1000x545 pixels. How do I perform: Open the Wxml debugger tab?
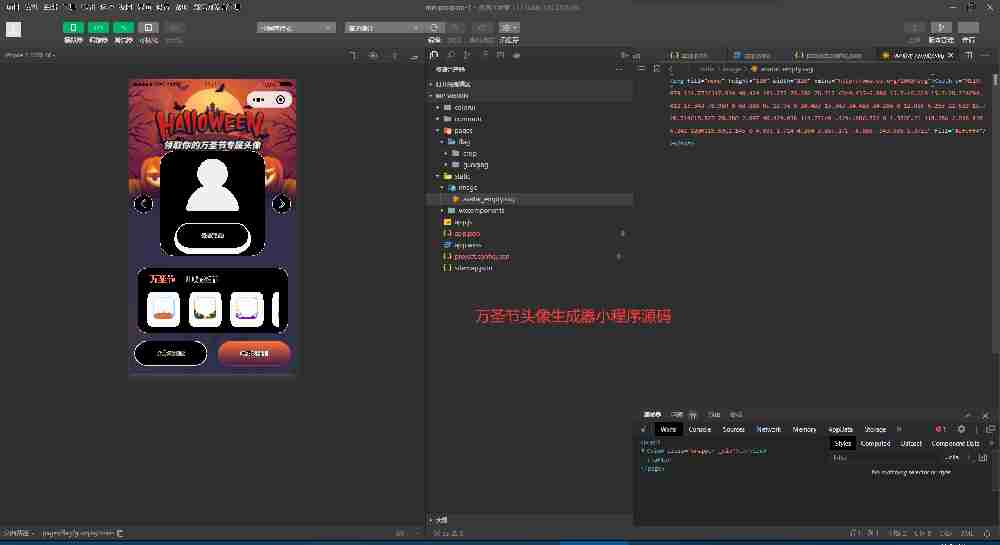(x=667, y=429)
